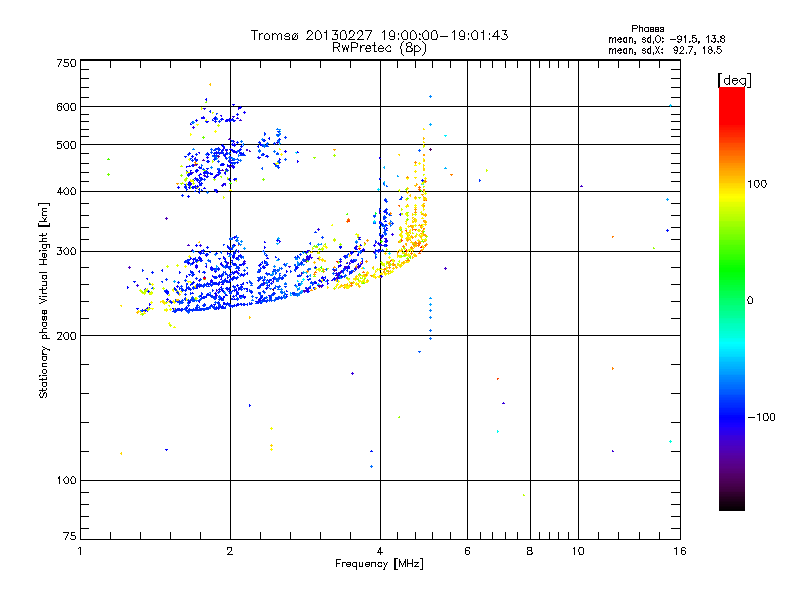Screen dimensions: 800x600
Task: Click the frequency axis tick '2'
Action: 230,552
